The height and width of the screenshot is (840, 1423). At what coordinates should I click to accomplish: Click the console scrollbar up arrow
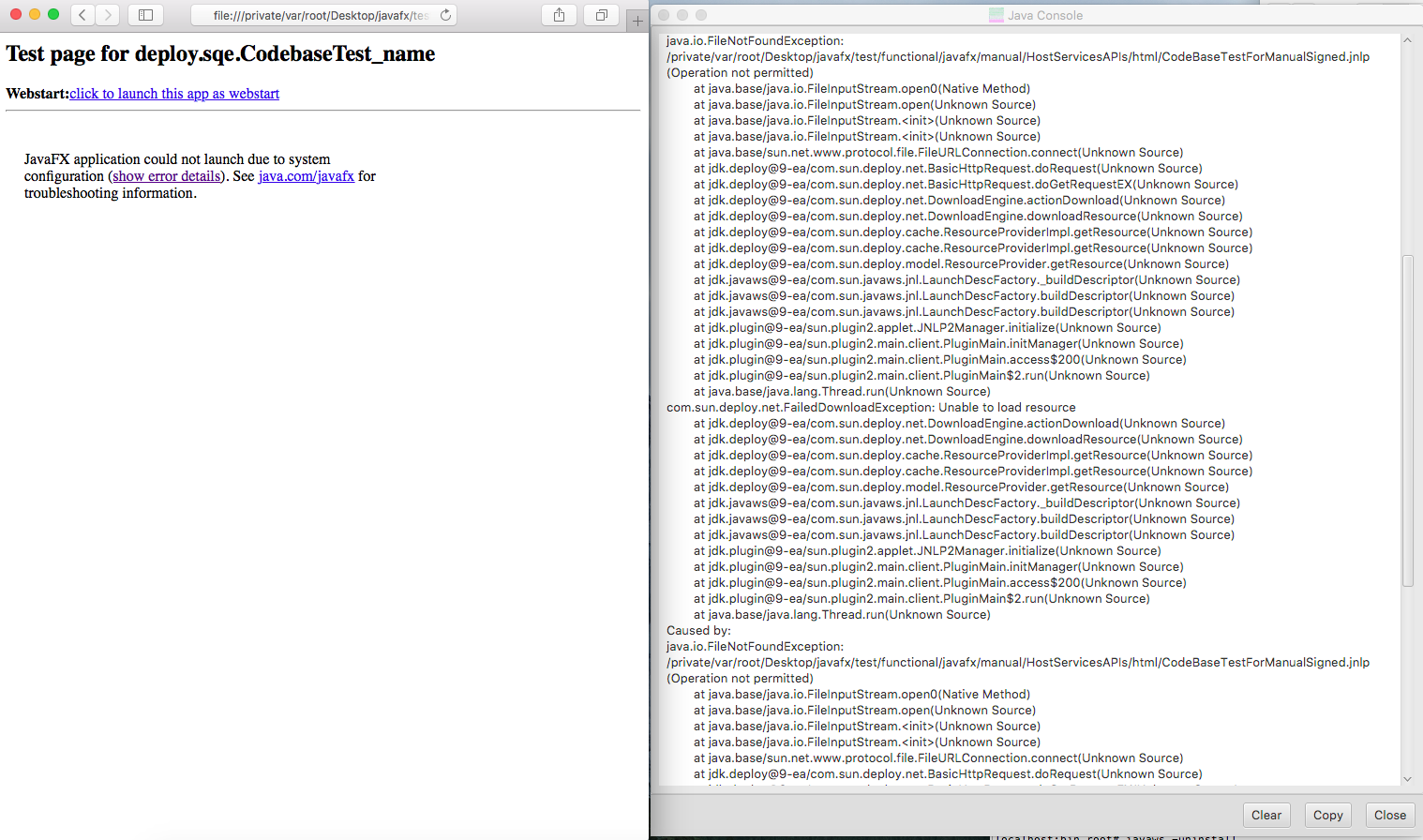(x=1407, y=40)
